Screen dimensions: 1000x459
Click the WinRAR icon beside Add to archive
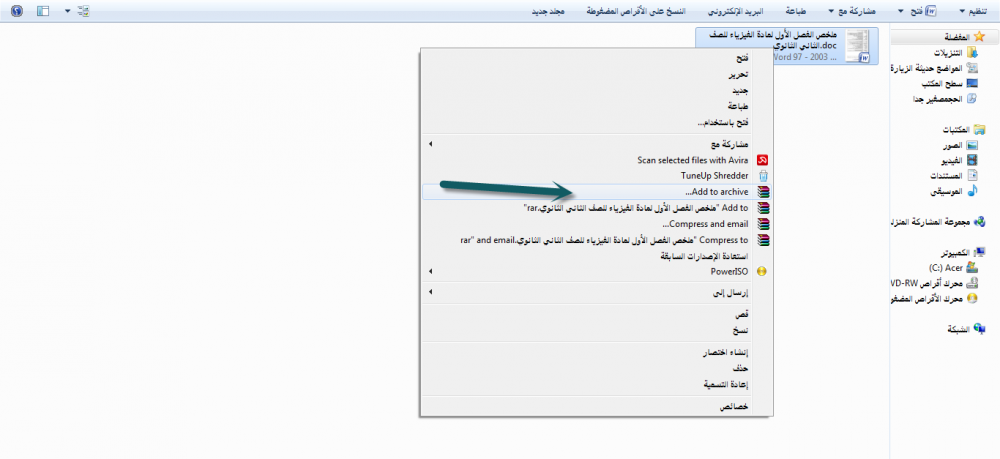(x=763, y=191)
